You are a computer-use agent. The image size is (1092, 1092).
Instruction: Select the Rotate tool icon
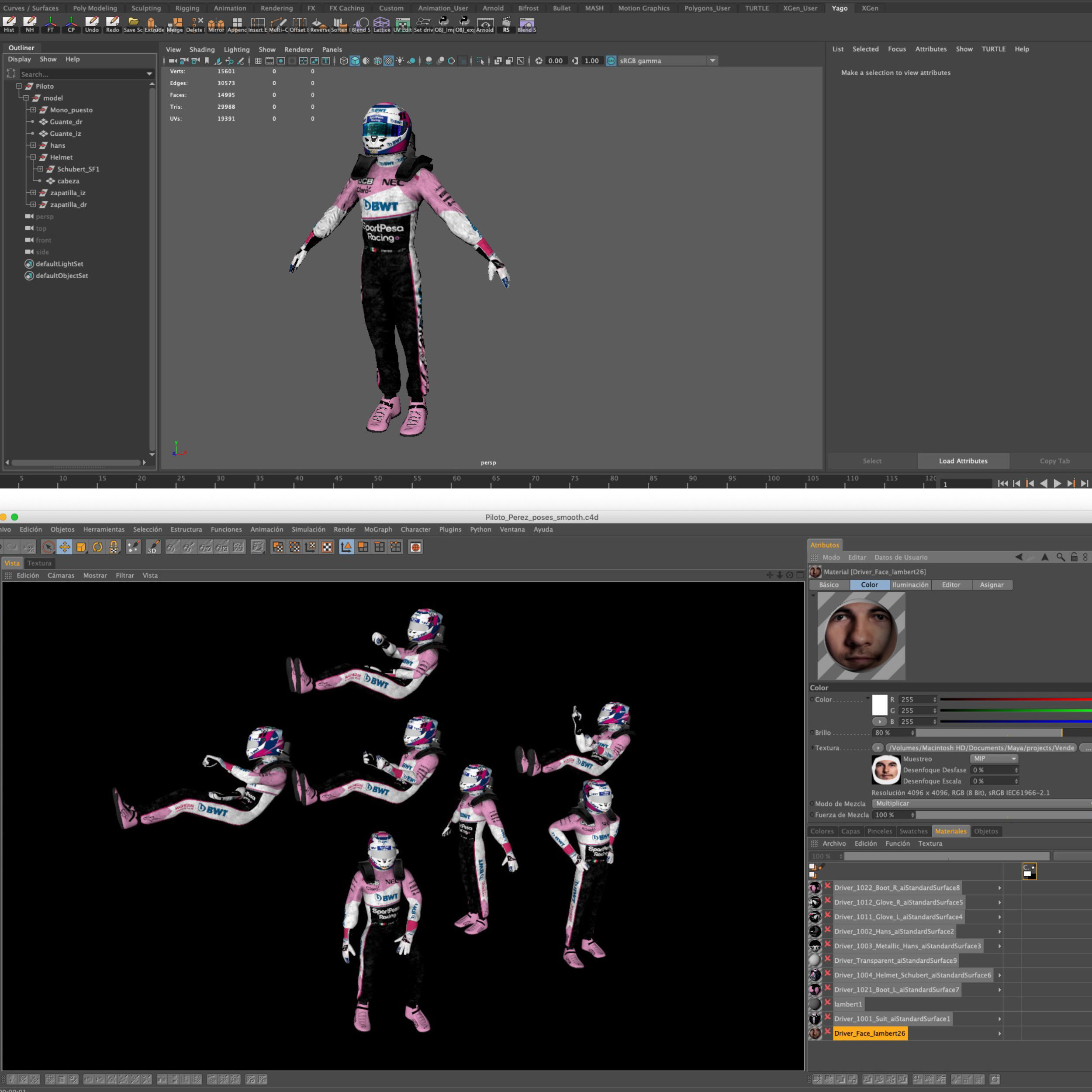coord(97,547)
